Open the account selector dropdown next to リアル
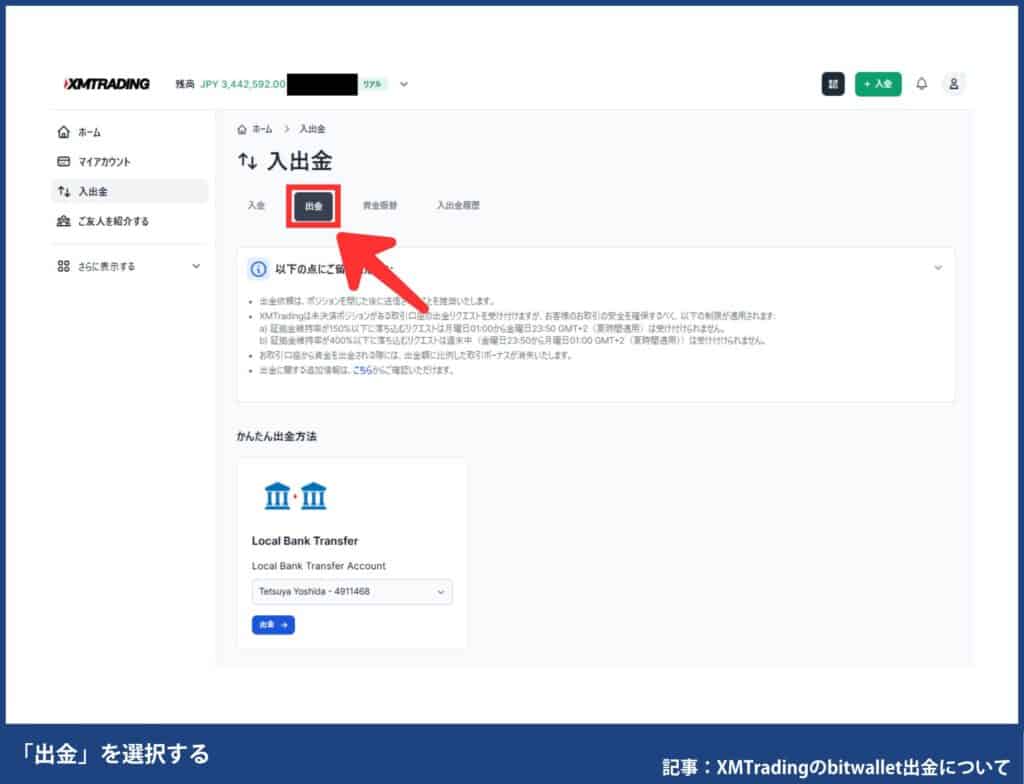Screen dimensions: 1024x784 coord(403,84)
